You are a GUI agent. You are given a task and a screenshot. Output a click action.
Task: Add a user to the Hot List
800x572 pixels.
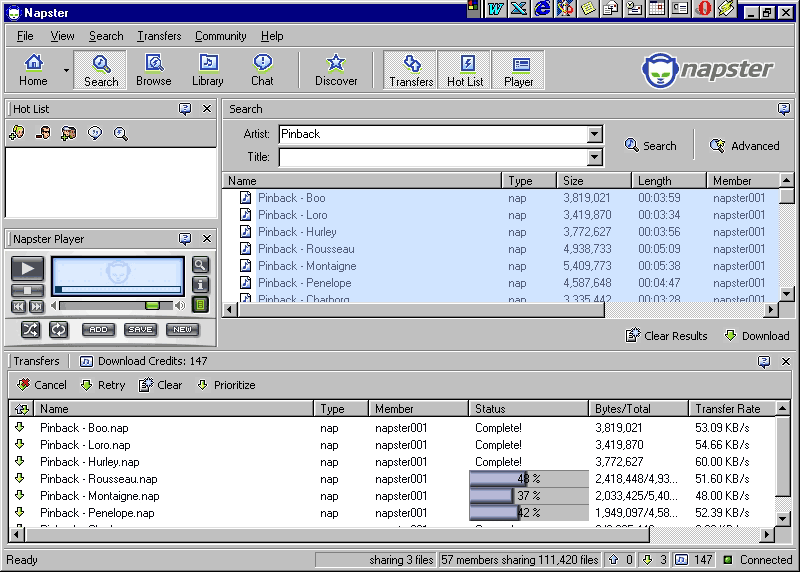click(x=17, y=133)
